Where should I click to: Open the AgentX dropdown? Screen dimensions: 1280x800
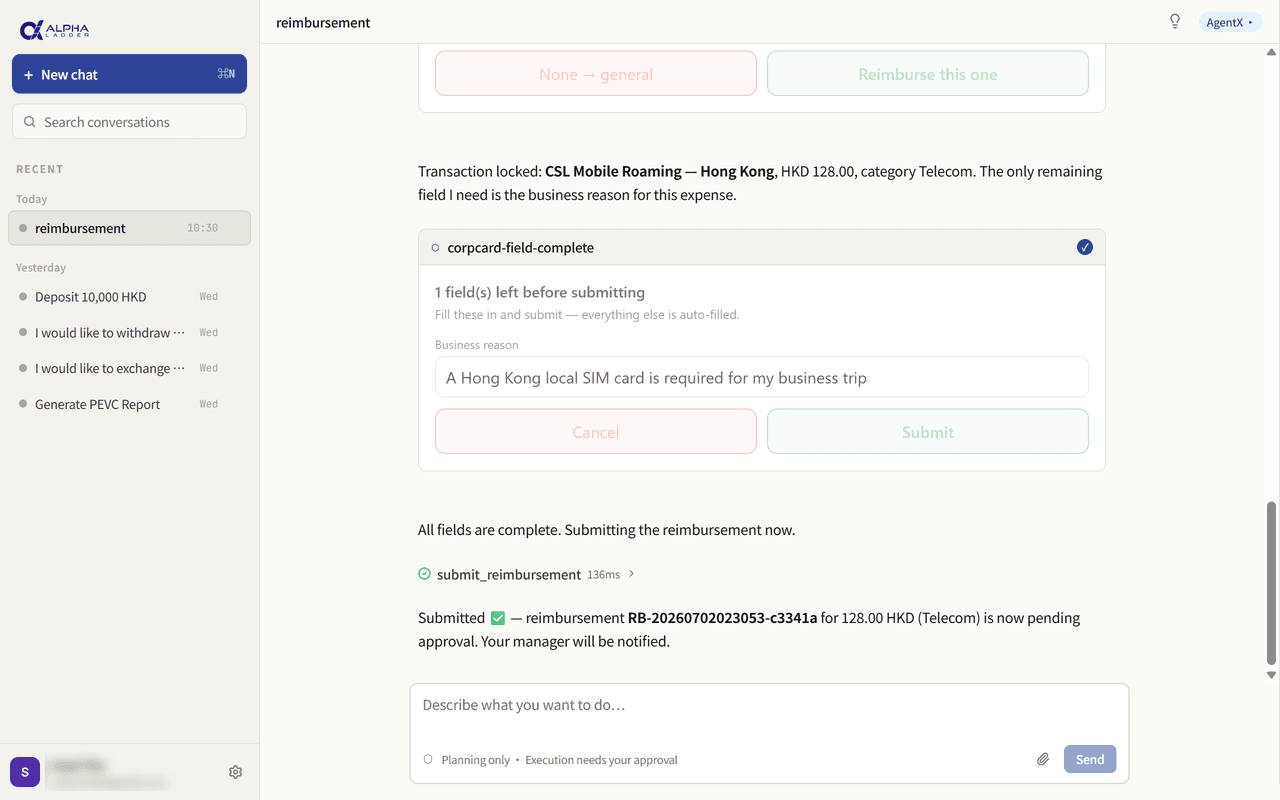[x=1230, y=22]
